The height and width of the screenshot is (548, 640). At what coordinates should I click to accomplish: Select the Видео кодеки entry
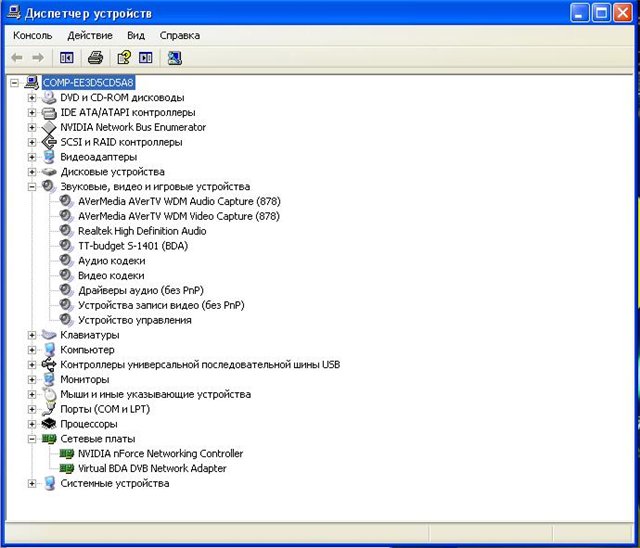pos(111,275)
